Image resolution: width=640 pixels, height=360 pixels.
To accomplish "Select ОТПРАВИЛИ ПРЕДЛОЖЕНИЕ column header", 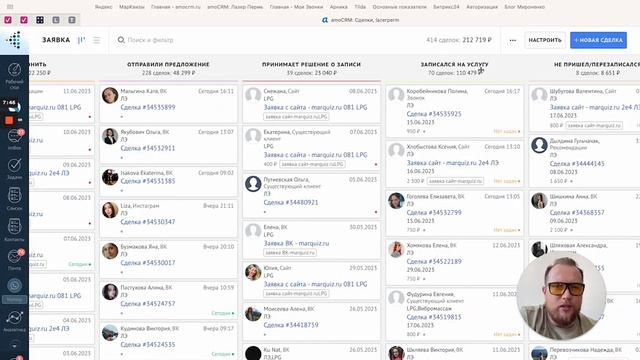I will pos(168,64).
